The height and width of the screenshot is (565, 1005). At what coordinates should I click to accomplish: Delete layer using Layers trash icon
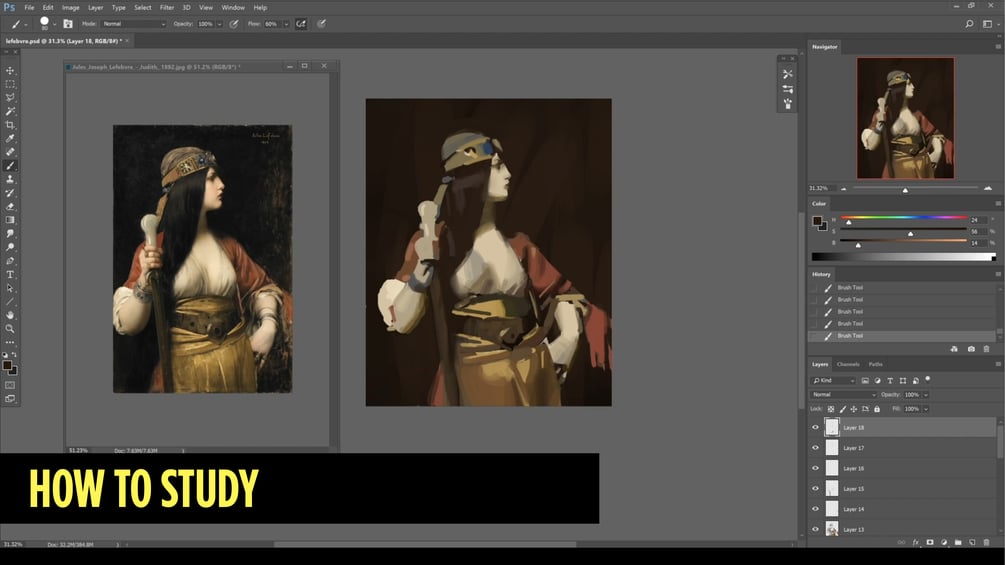coord(986,542)
